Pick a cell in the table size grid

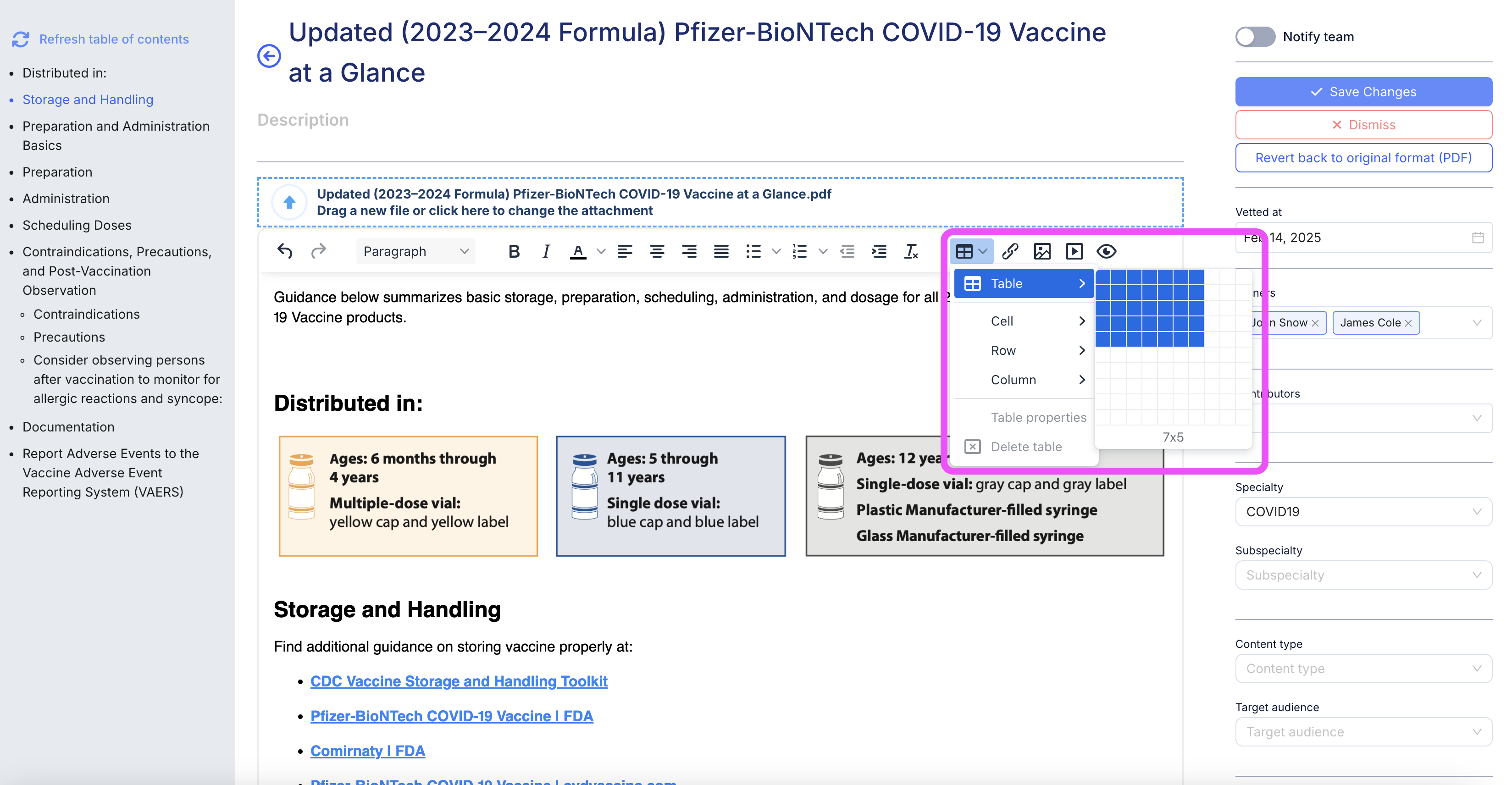[x=1173, y=347]
